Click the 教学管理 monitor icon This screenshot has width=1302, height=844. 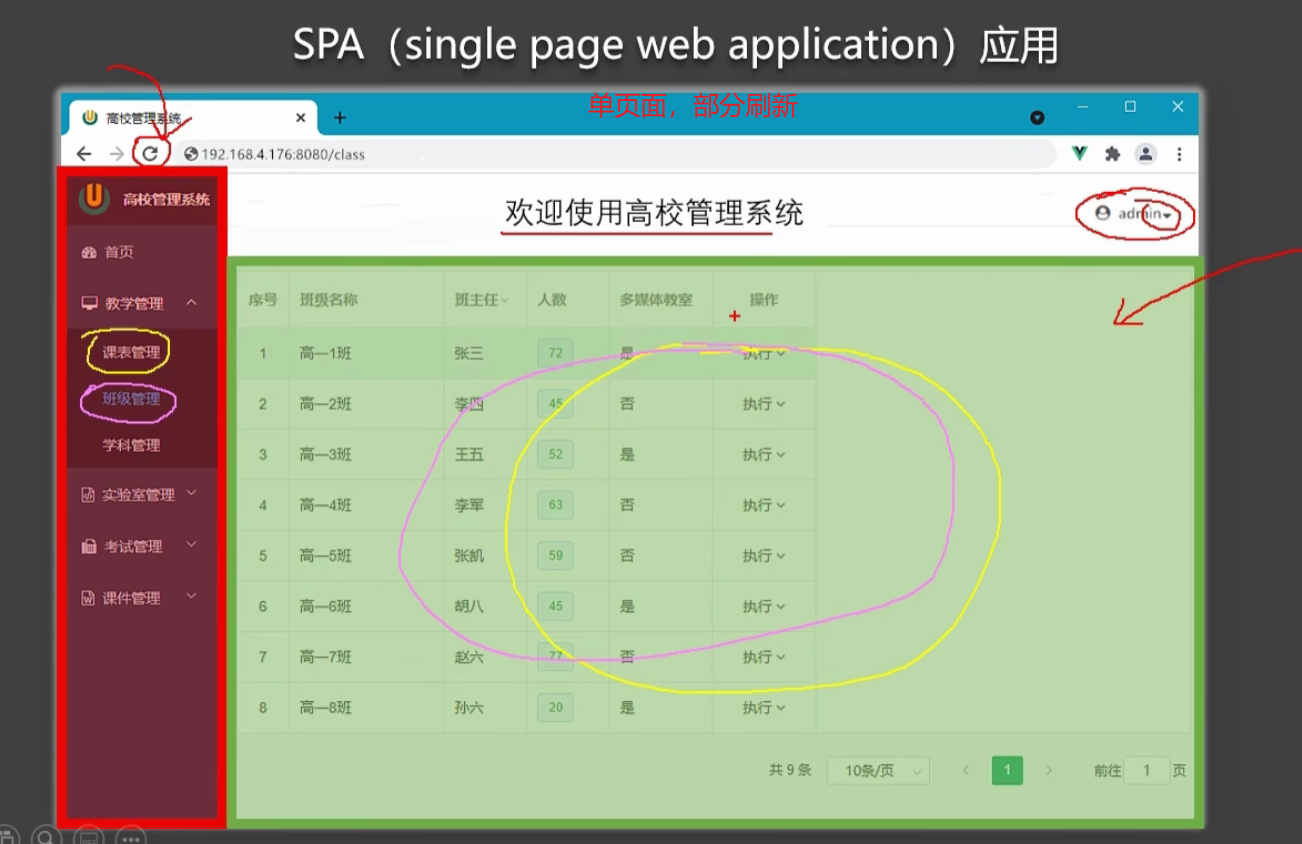[89, 303]
